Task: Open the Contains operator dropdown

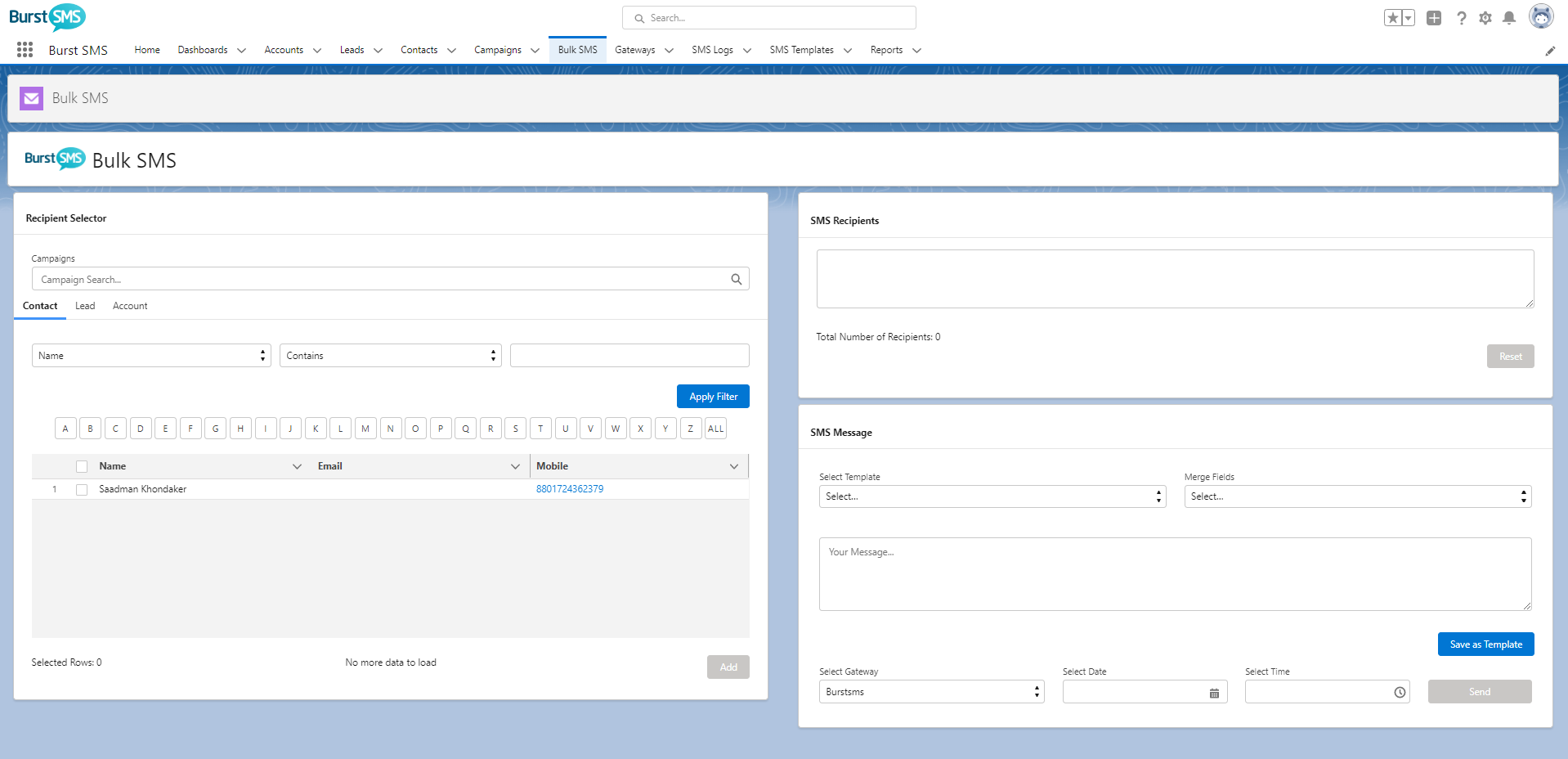Action: 390,356
